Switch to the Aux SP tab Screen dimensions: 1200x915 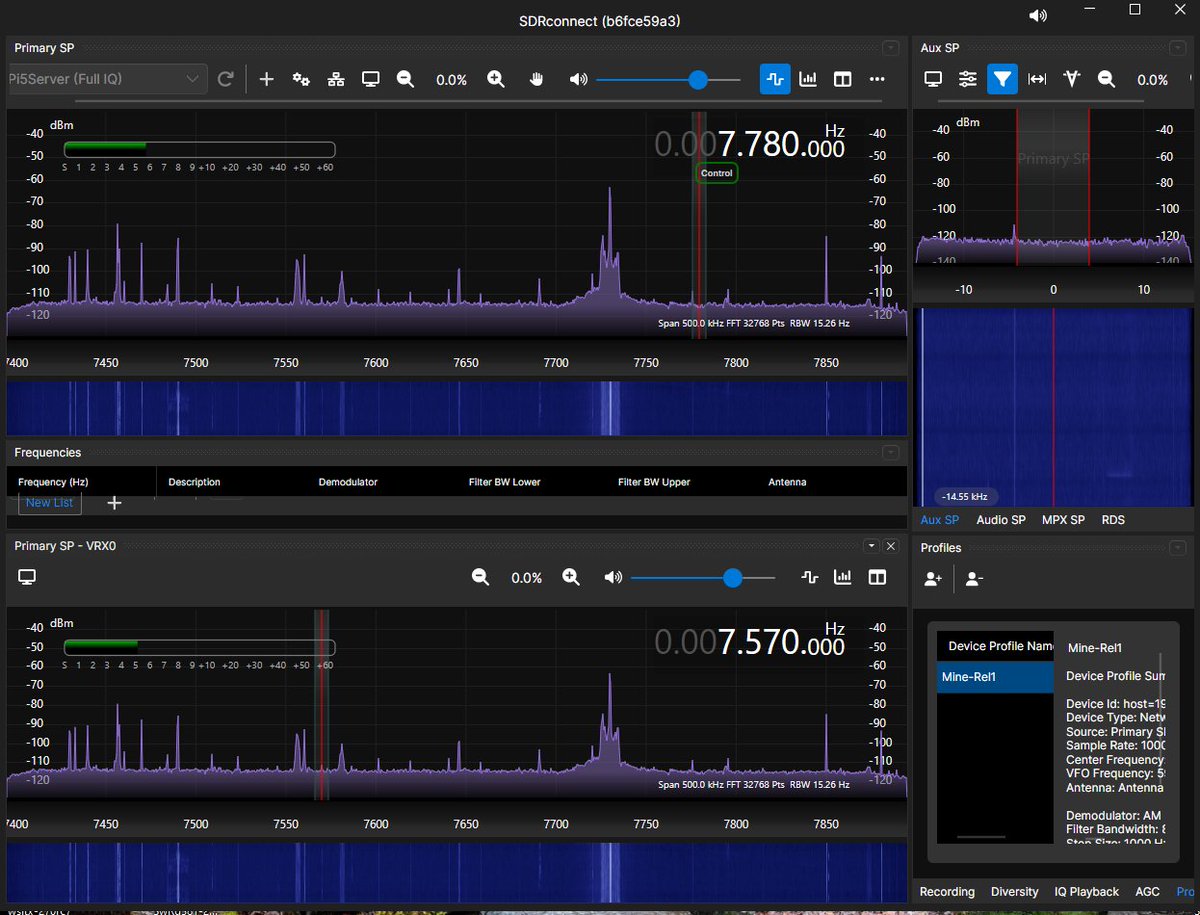click(939, 520)
